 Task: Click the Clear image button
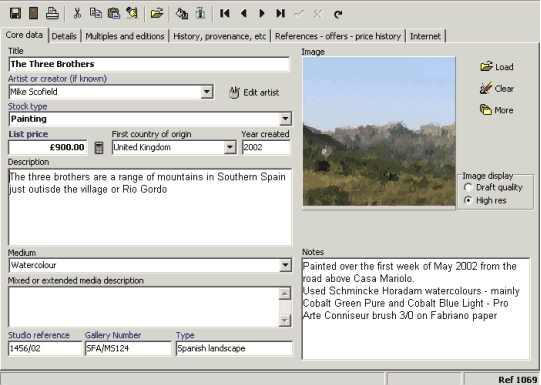[x=497, y=89]
